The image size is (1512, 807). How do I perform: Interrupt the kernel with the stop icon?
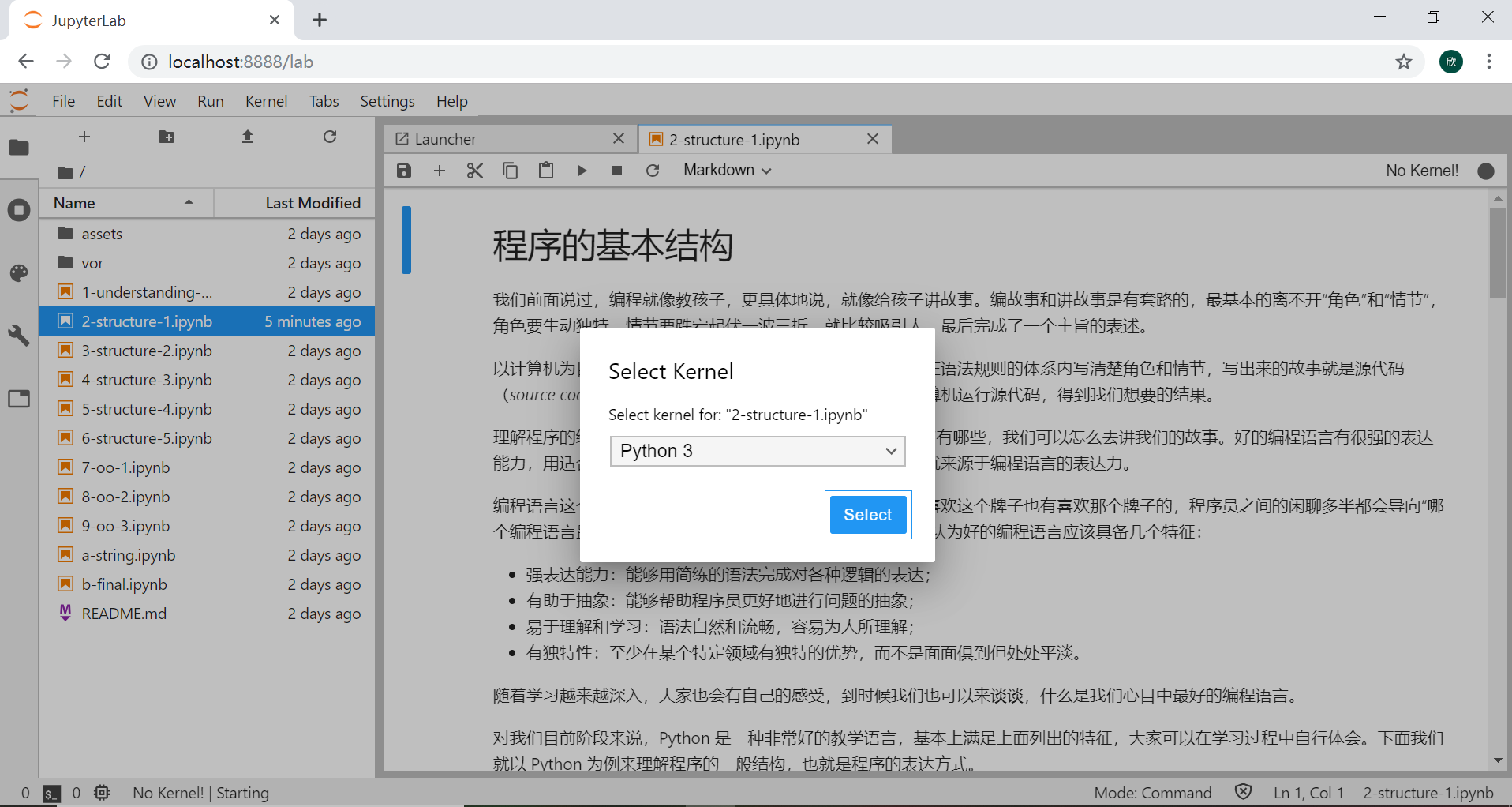(x=617, y=170)
